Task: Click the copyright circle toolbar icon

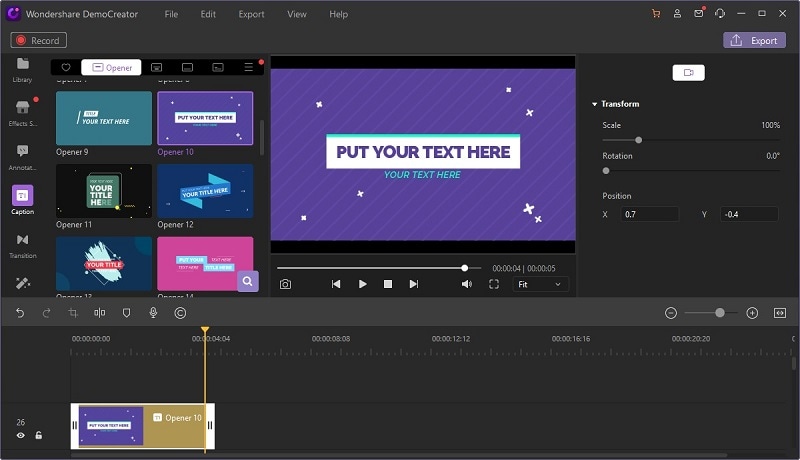Action: coord(180,313)
